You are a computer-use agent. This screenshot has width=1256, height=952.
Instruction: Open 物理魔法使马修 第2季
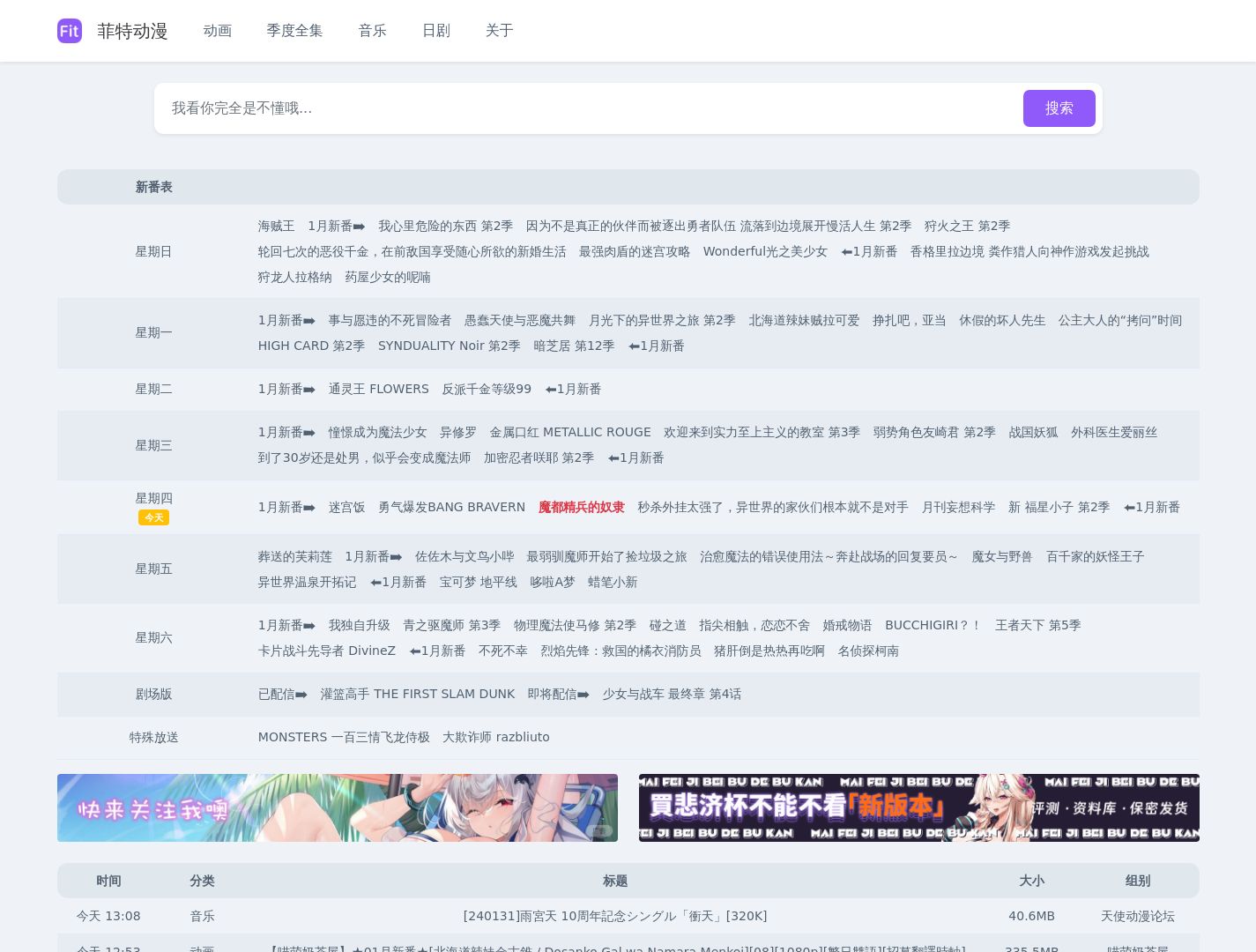click(x=575, y=626)
